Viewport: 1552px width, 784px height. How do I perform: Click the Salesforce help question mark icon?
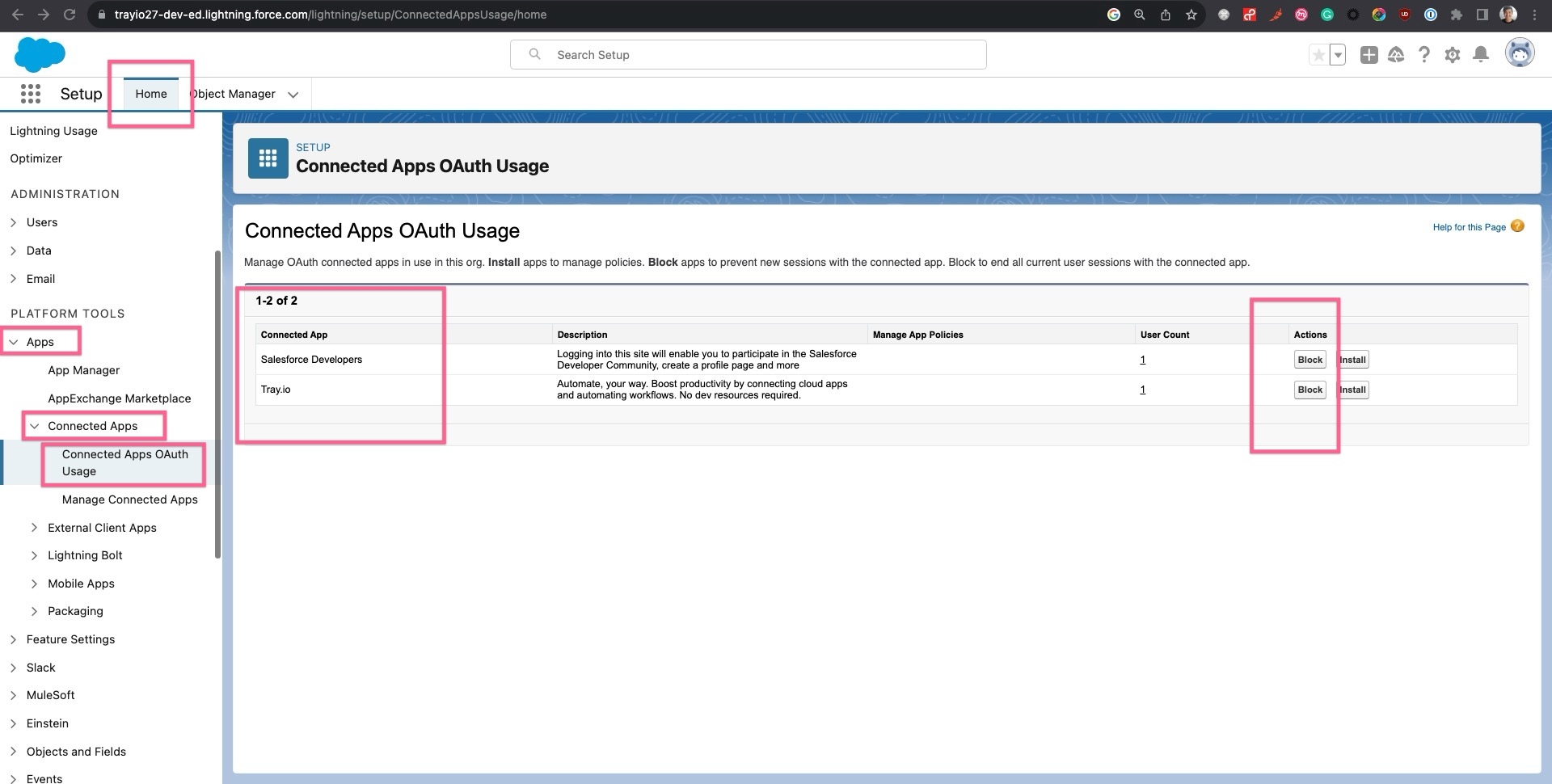(1424, 54)
